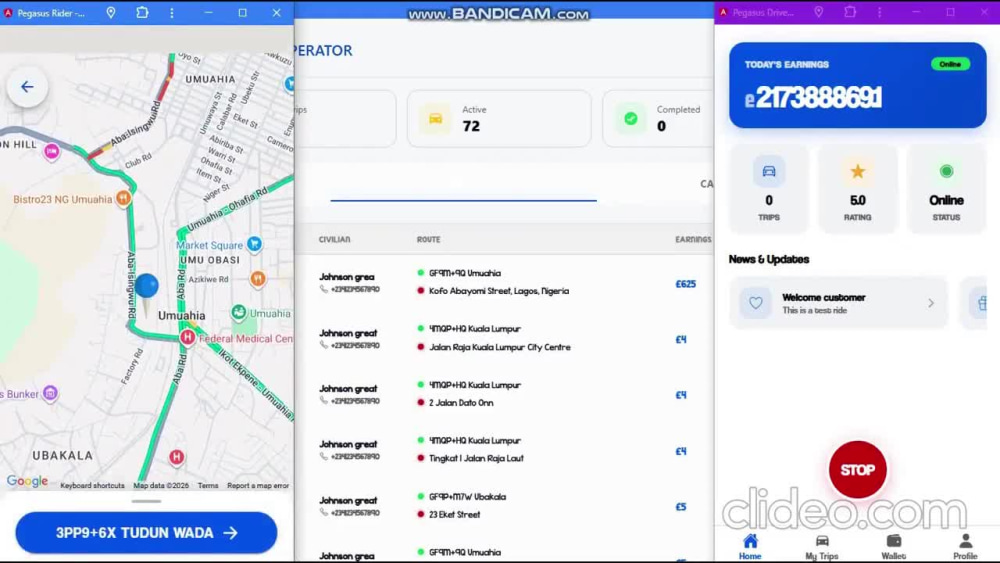Click the GF9P+M7W Ubakala pickup text
The image size is (1000, 563).
[x=467, y=497]
